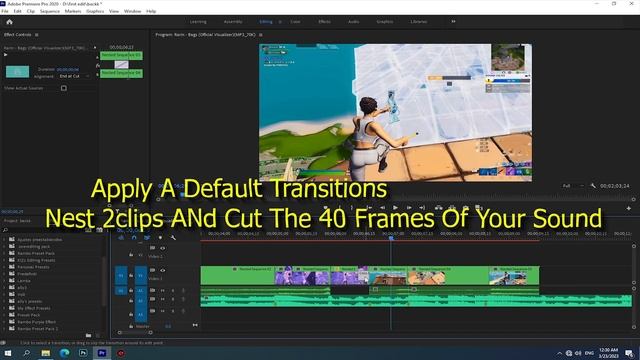Play the transition preview in Effect Controls
Image resolution: width=640 pixels, height=360 pixels.
(6, 55)
